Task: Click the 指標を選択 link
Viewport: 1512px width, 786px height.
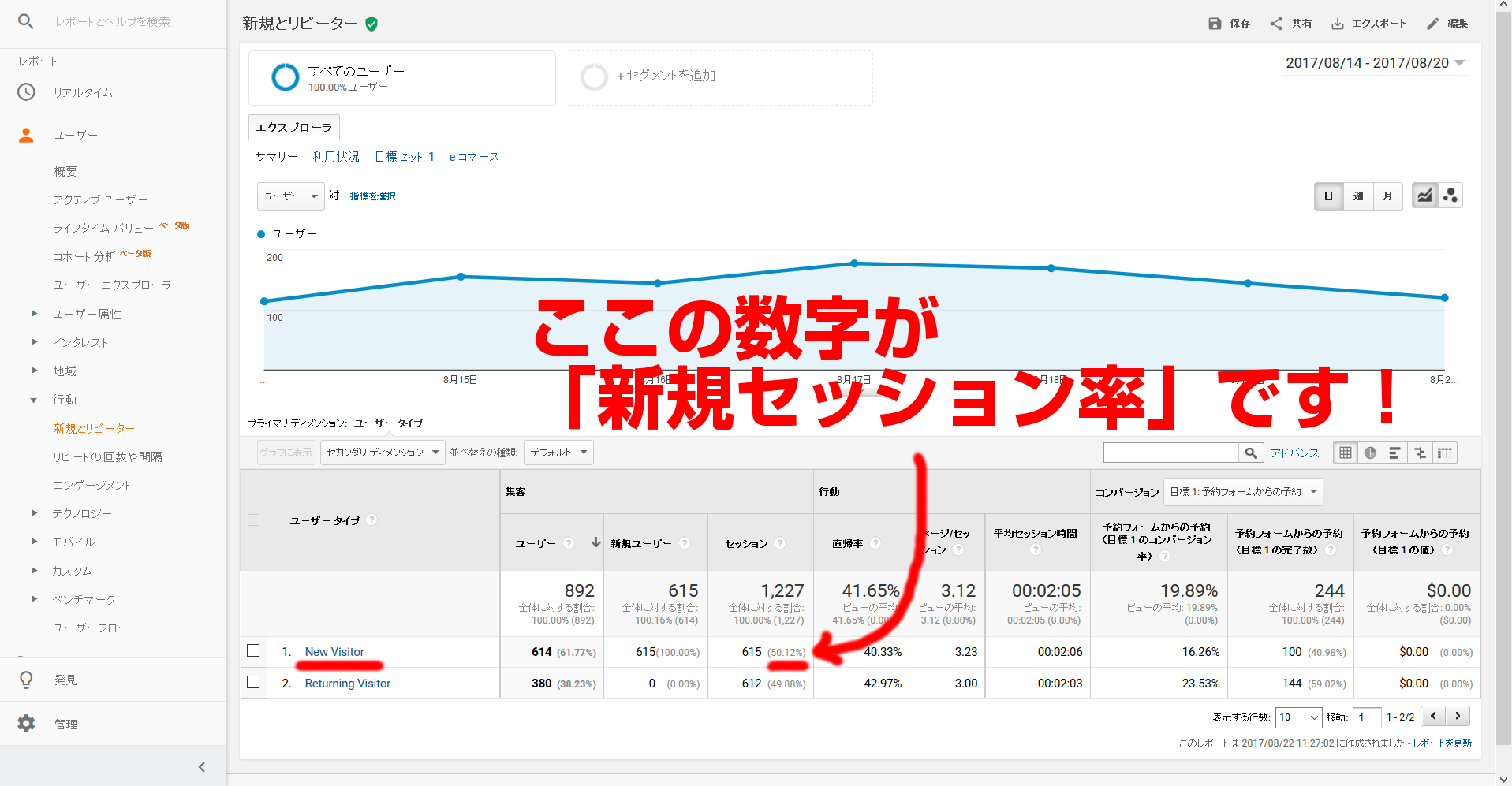Action: (x=373, y=196)
